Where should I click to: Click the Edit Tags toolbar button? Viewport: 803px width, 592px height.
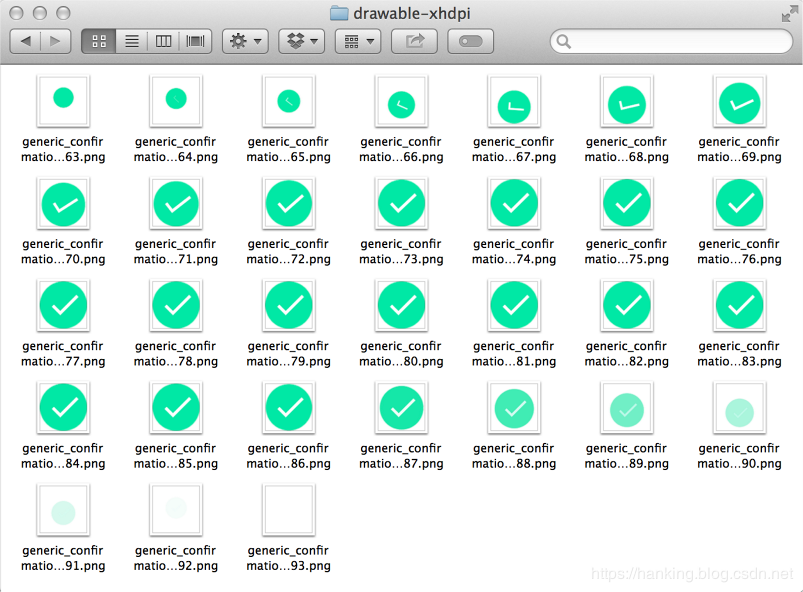click(x=471, y=41)
